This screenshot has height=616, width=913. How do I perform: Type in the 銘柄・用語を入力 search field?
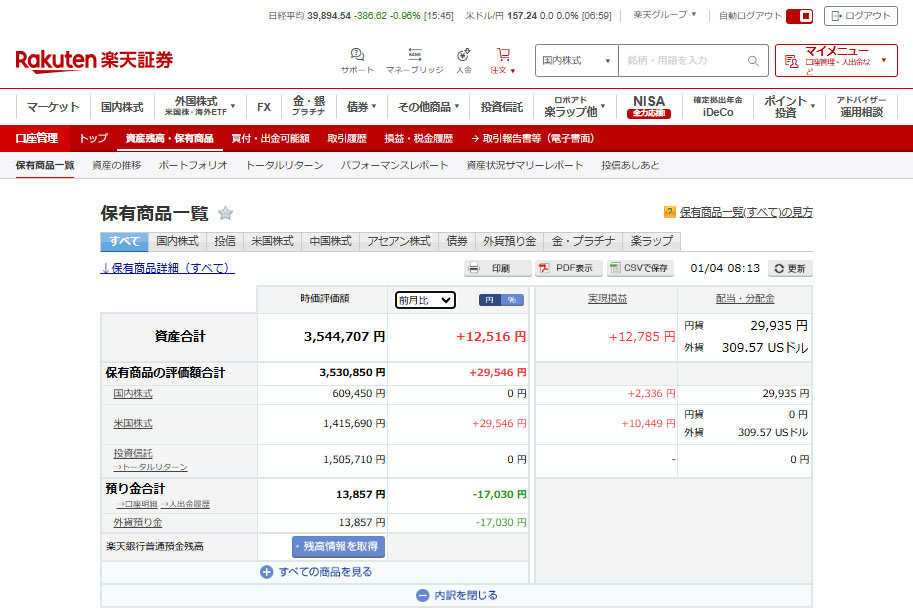tap(680, 61)
